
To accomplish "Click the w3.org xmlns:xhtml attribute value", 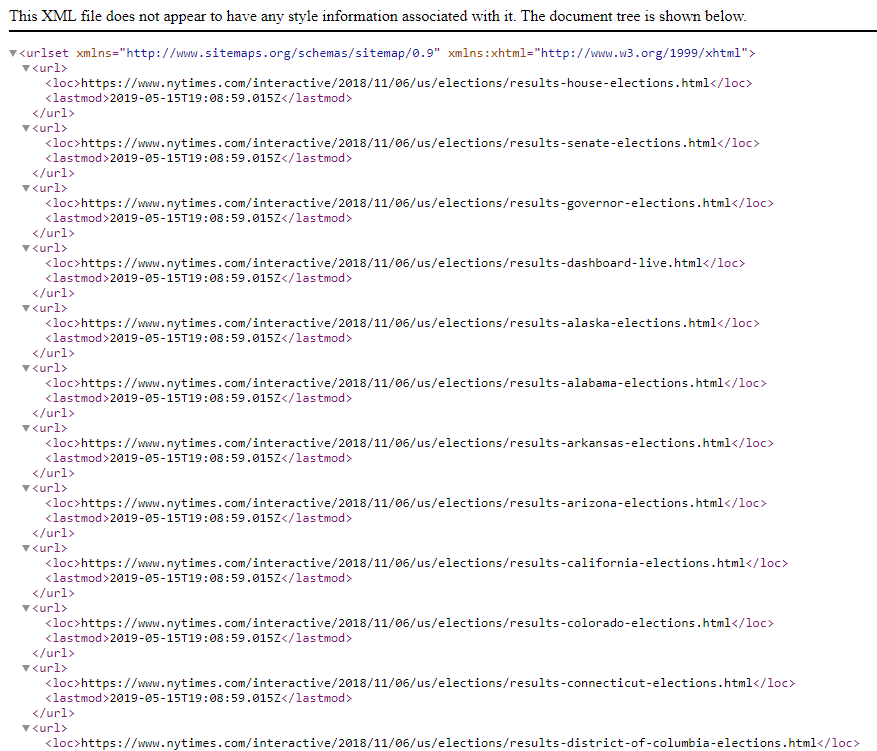I will click(641, 53).
